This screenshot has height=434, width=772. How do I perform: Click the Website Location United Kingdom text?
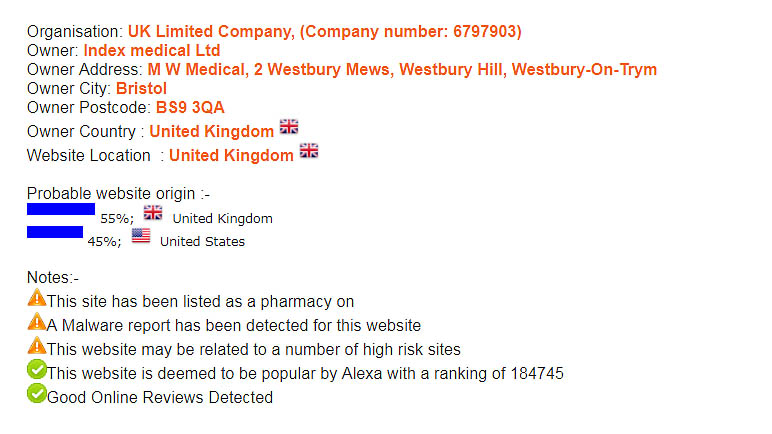[x=231, y=156]
